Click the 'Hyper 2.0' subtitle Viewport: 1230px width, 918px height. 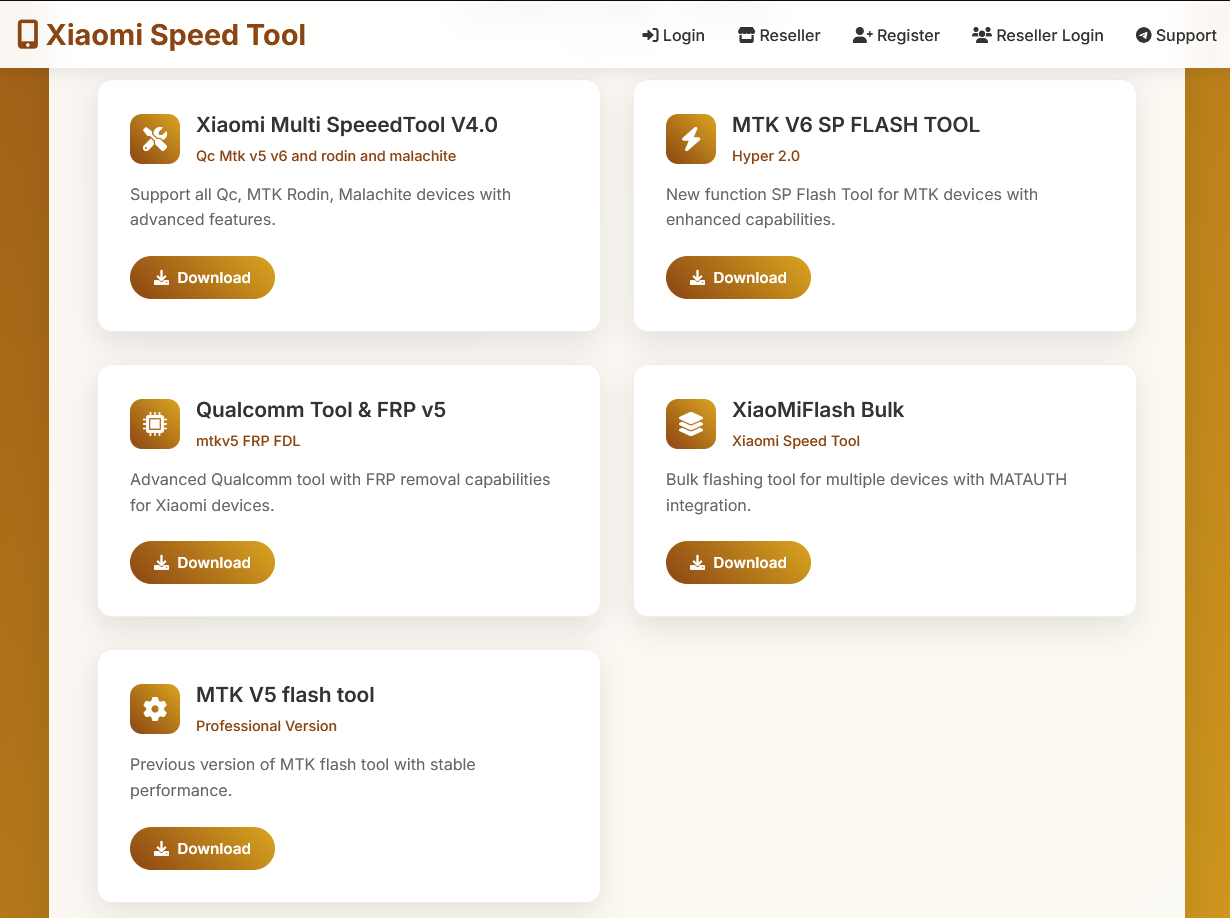point(766,156)
